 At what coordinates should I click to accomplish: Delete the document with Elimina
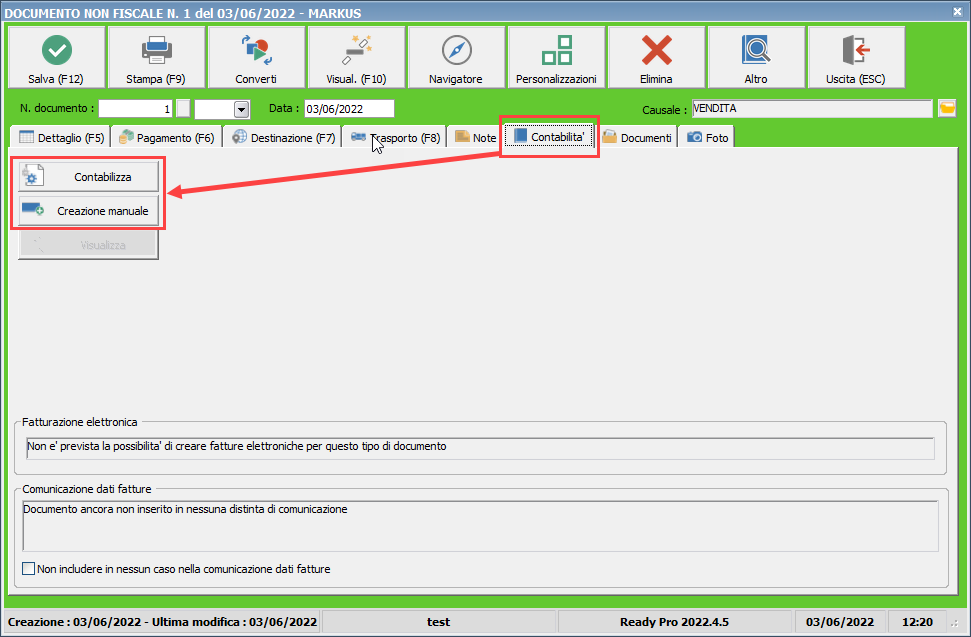[x=656, y=57]
